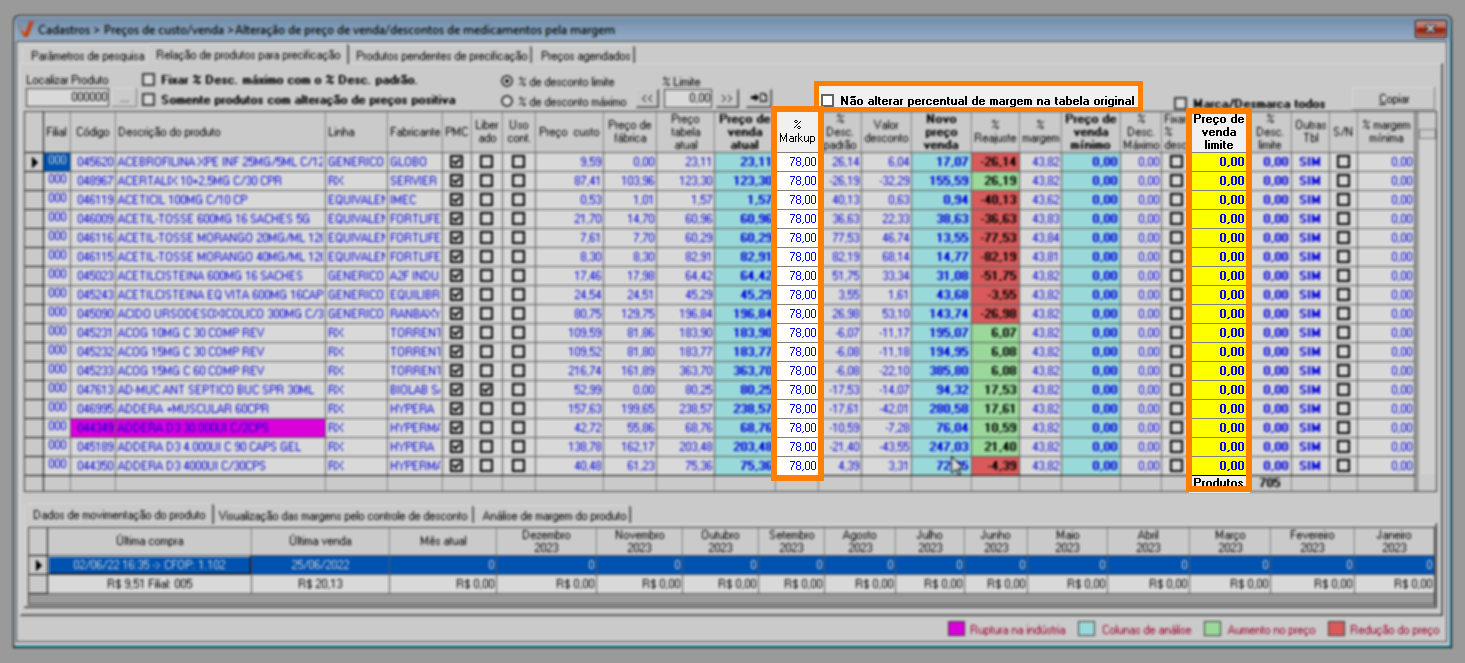
Task: Click the Preço custo column header
Action: [x=569, y=132]
